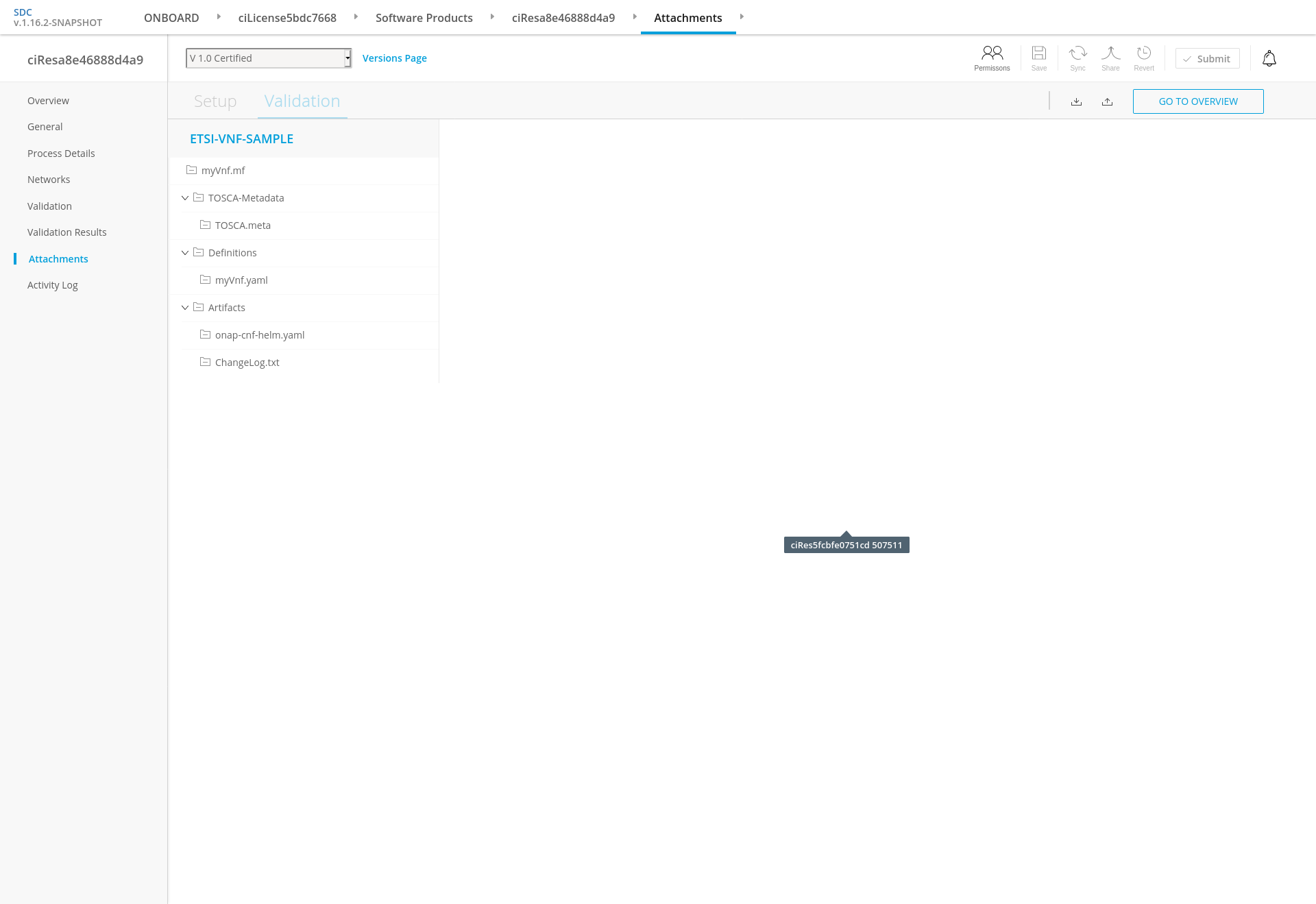Click the download attachment icon
1316x904 pixels.
[1076, 101]
